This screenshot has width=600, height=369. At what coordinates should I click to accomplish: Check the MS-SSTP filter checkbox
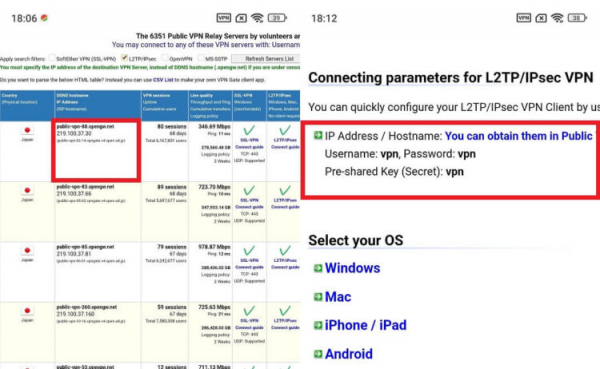[x=201, y=58]
